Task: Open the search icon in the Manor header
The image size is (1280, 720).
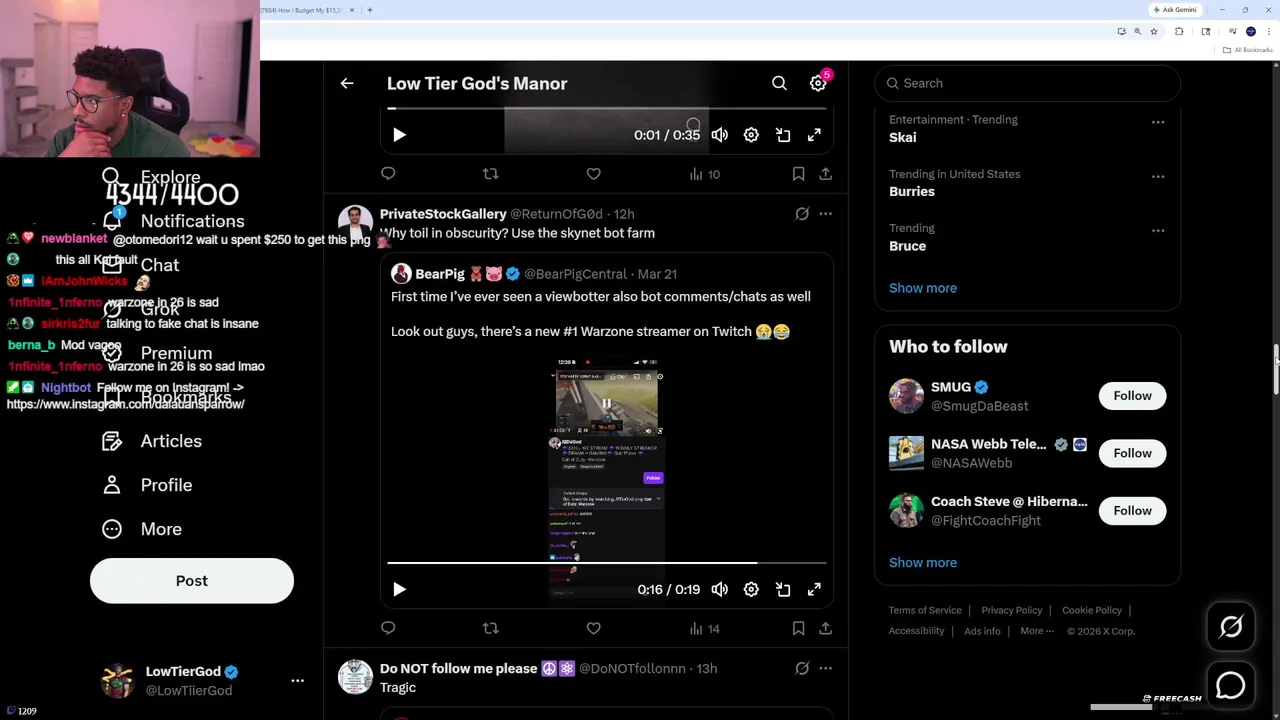Action: coord(779,84)
